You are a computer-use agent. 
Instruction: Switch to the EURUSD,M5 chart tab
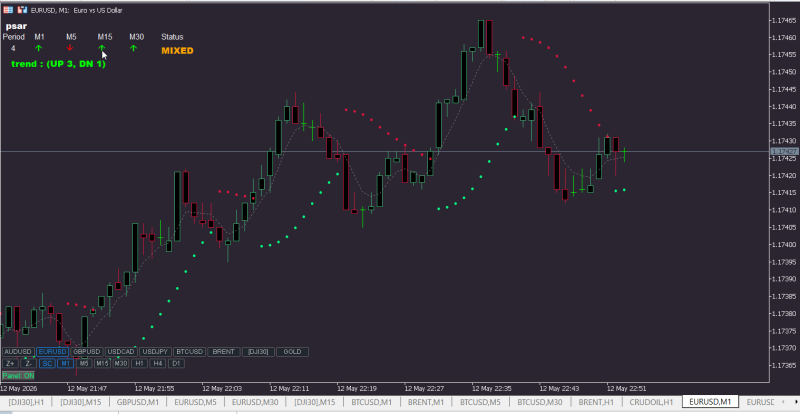pyautogui.click(x=196, y=402)
